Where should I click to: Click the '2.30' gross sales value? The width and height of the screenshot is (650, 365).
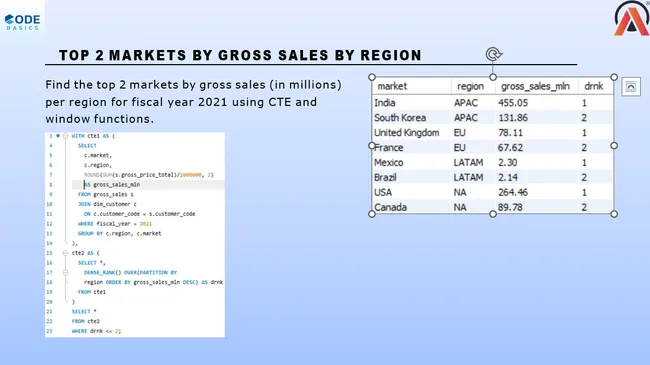click(508, 163)
